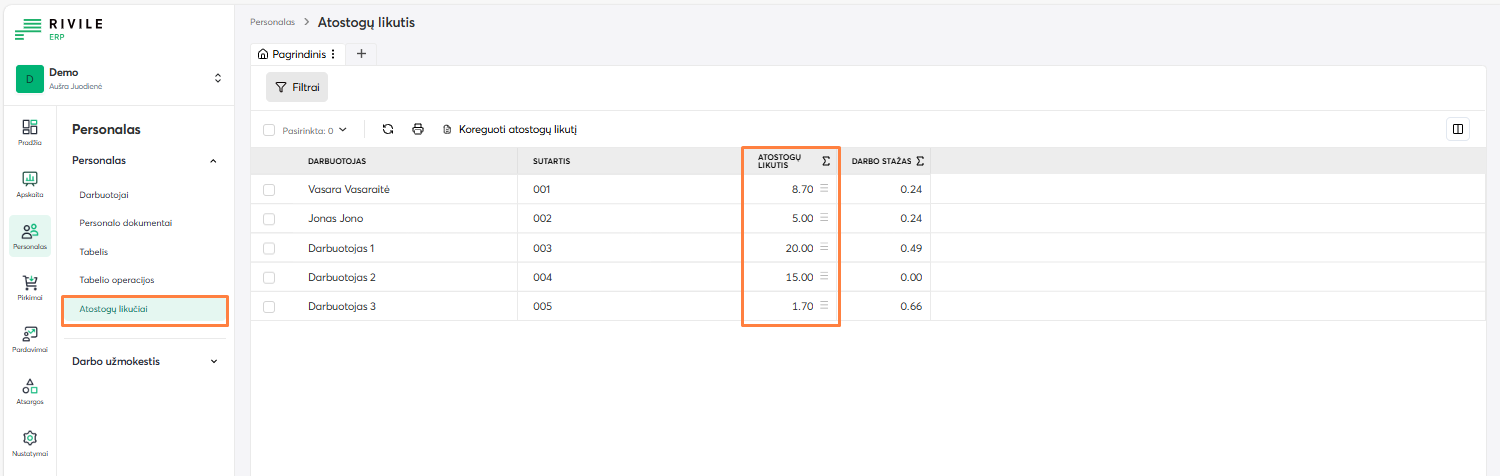Open the Pardavimai sales module
This screenshot has height=476, width=1500.
tap(30, 340)
